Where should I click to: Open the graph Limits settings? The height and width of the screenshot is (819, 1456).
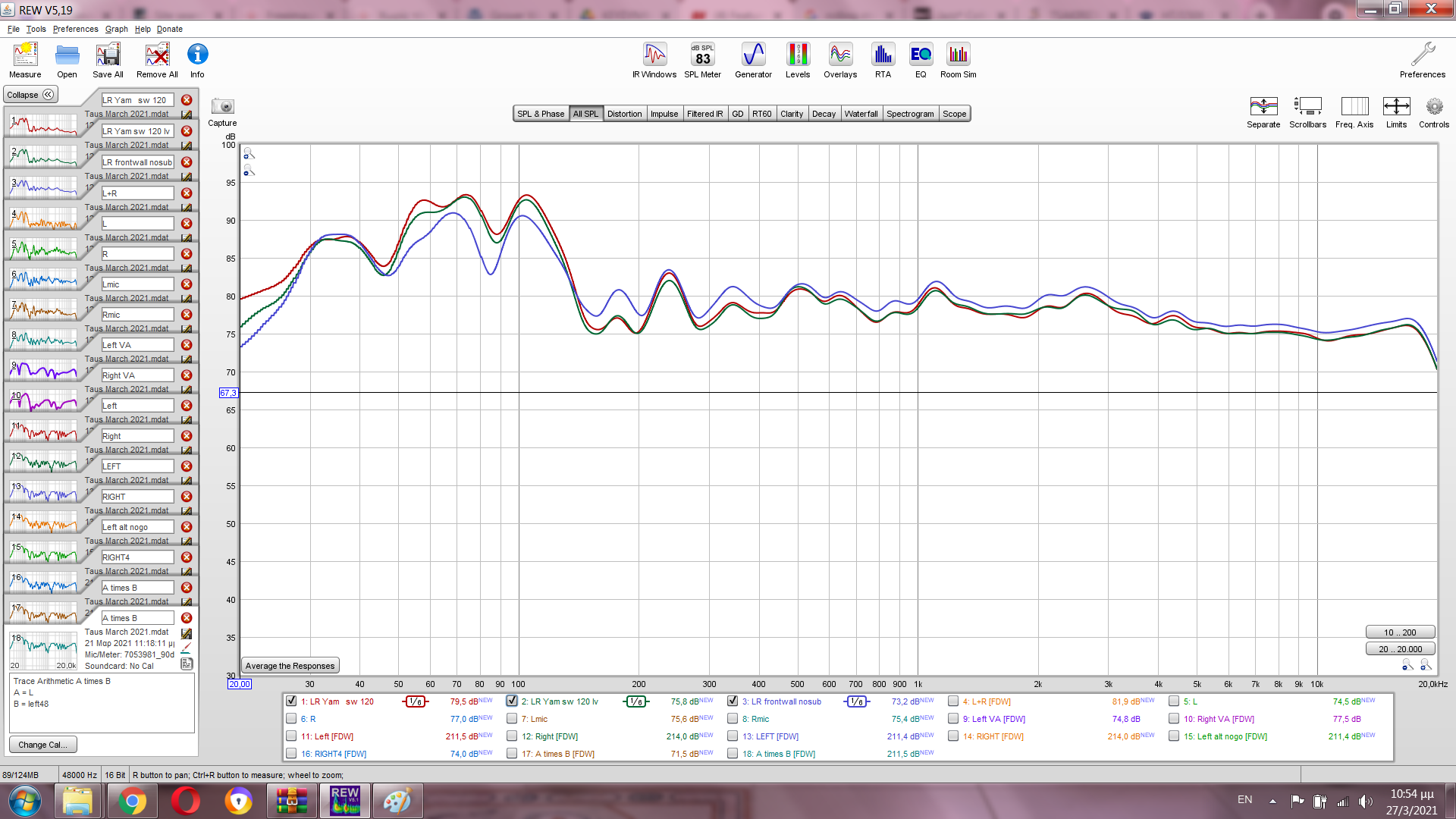click(x=1396, y=107)
